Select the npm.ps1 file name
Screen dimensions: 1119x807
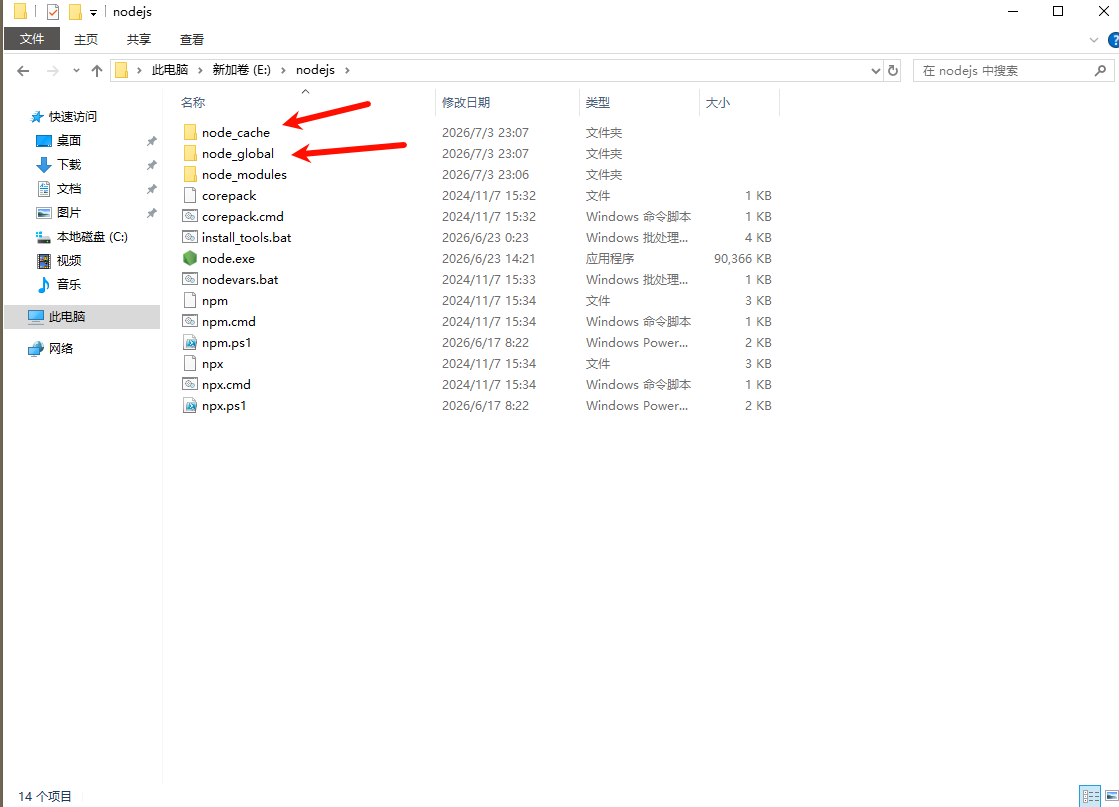(x=226, y=342)
